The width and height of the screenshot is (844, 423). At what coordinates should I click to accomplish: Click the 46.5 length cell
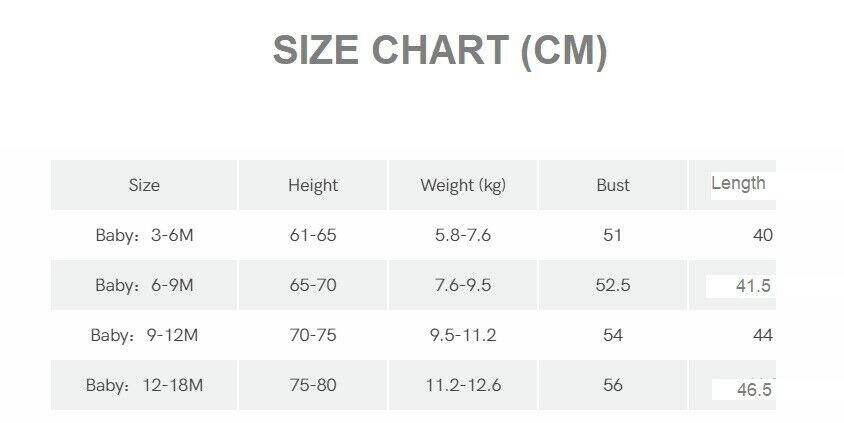click(754, 390)
